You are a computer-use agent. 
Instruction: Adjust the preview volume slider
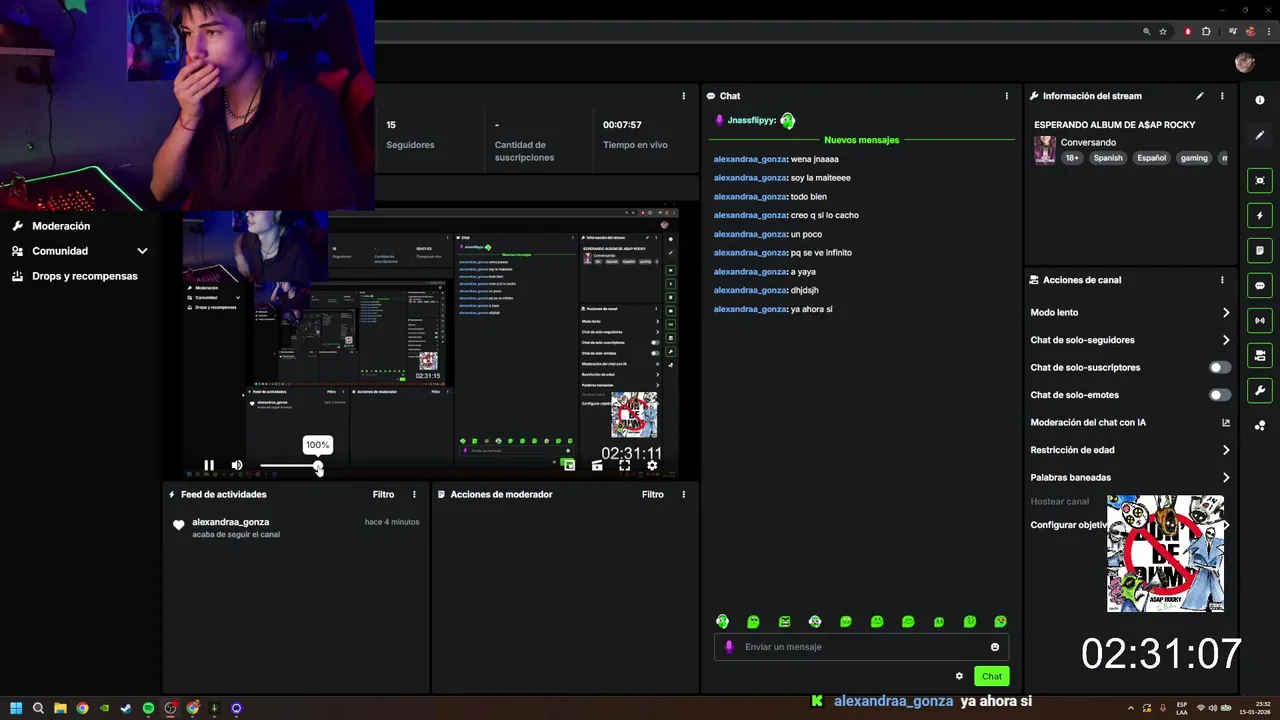tap(290, 466)
